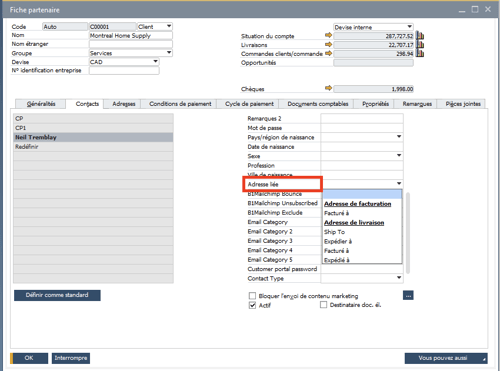Uncheck the Actif checkbox
Viewport: 500px width, 371px height.
tap(252, 305)
